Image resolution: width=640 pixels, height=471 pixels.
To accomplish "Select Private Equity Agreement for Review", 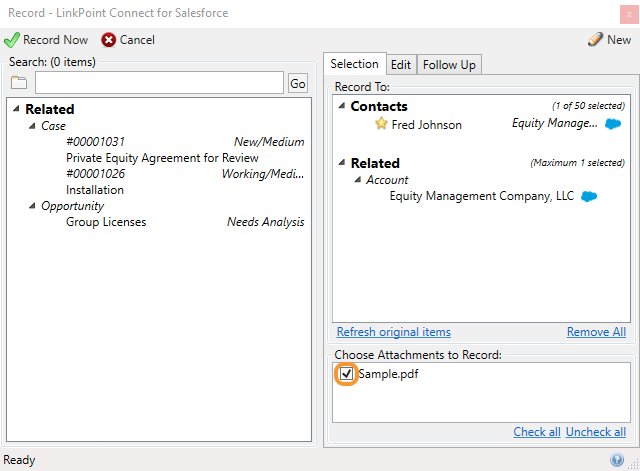I will tap(162, 158).
